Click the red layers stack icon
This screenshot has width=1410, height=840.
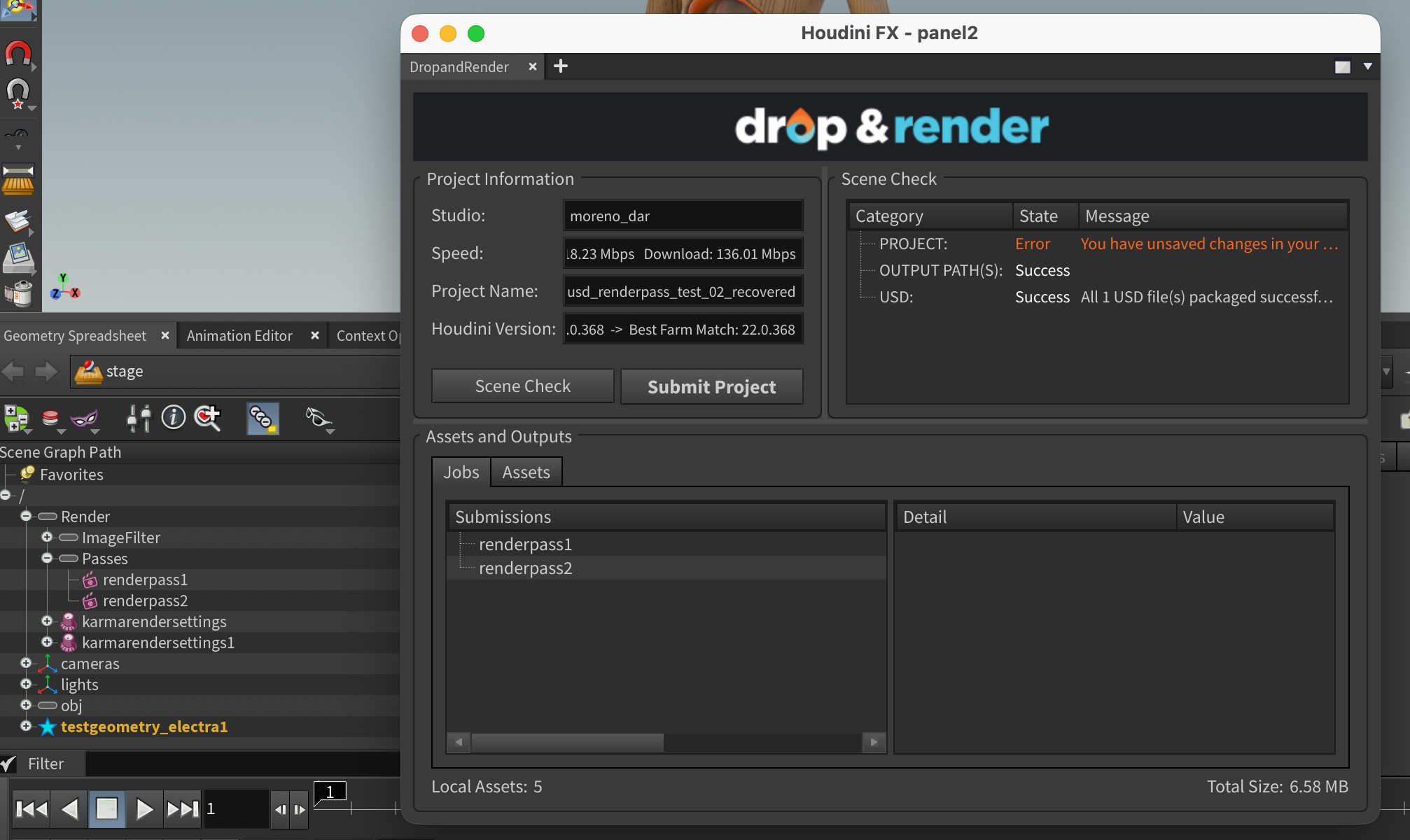click(50, 419)
